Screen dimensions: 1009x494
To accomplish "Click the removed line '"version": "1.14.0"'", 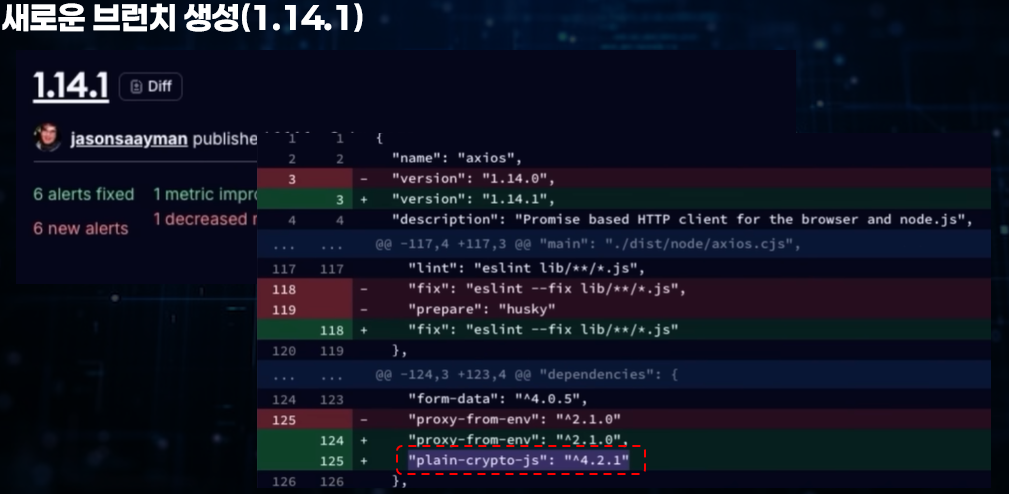I will [x=624, y=179].
